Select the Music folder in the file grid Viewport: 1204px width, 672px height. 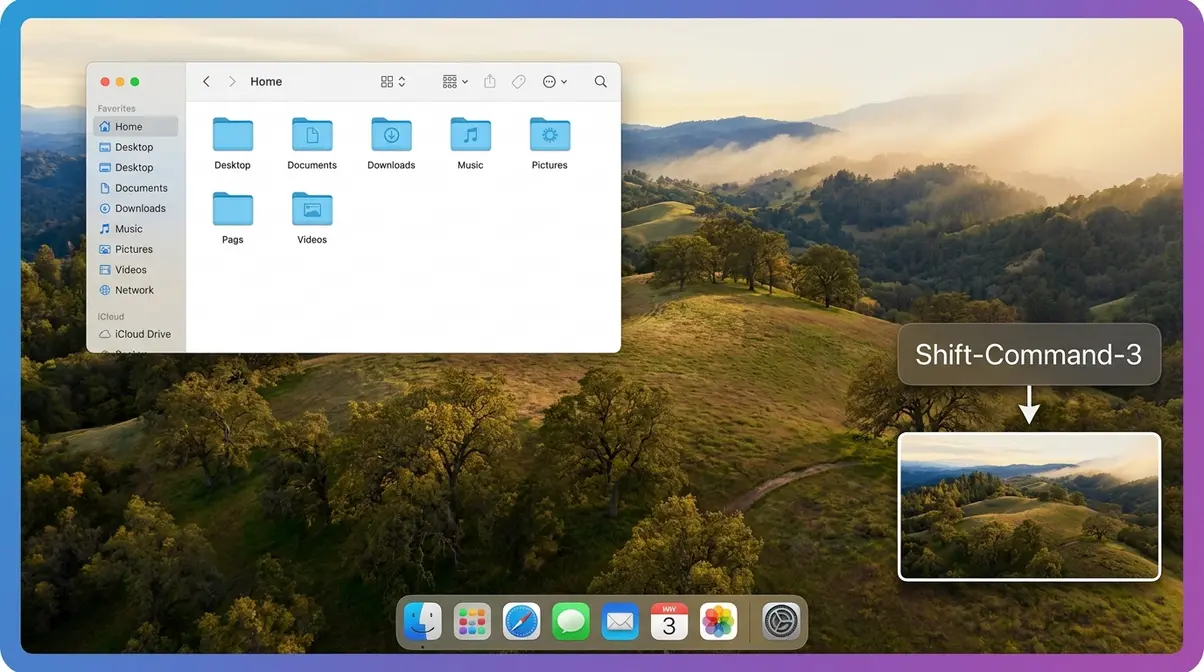click(471, 143)
